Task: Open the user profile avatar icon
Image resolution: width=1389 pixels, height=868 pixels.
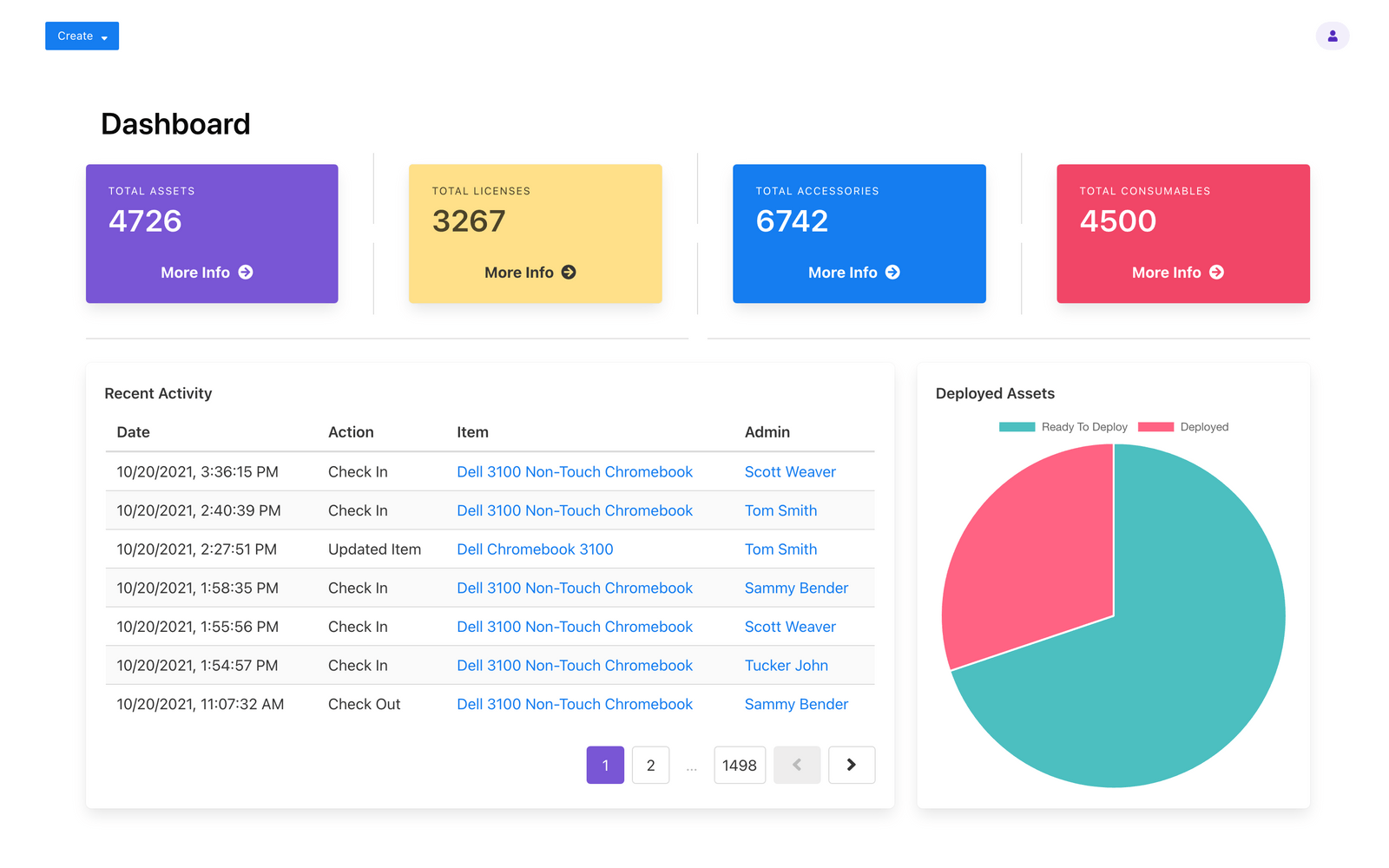Action: 1332,36
